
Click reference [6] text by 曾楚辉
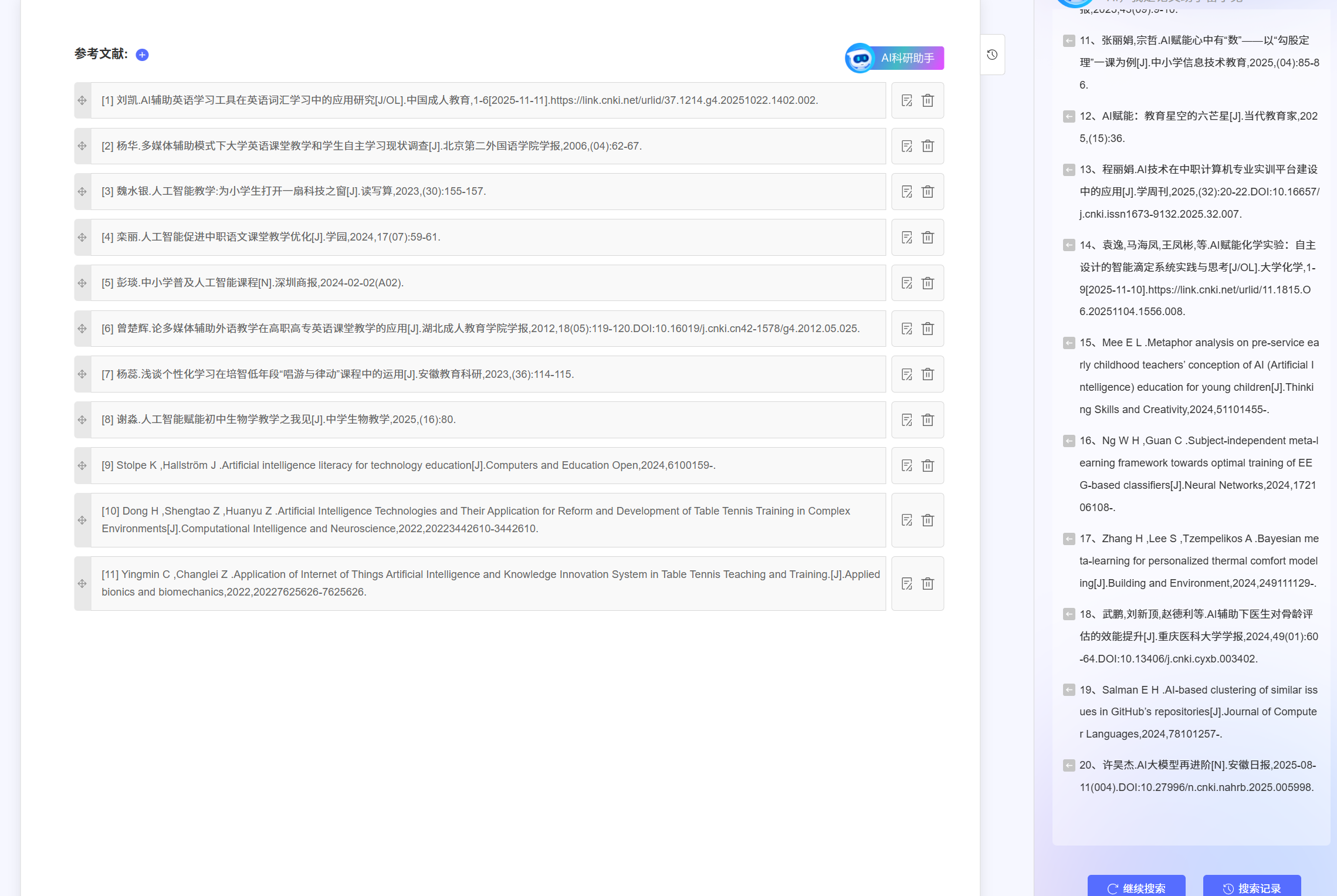pyautogui.click(x=480, y=329)
